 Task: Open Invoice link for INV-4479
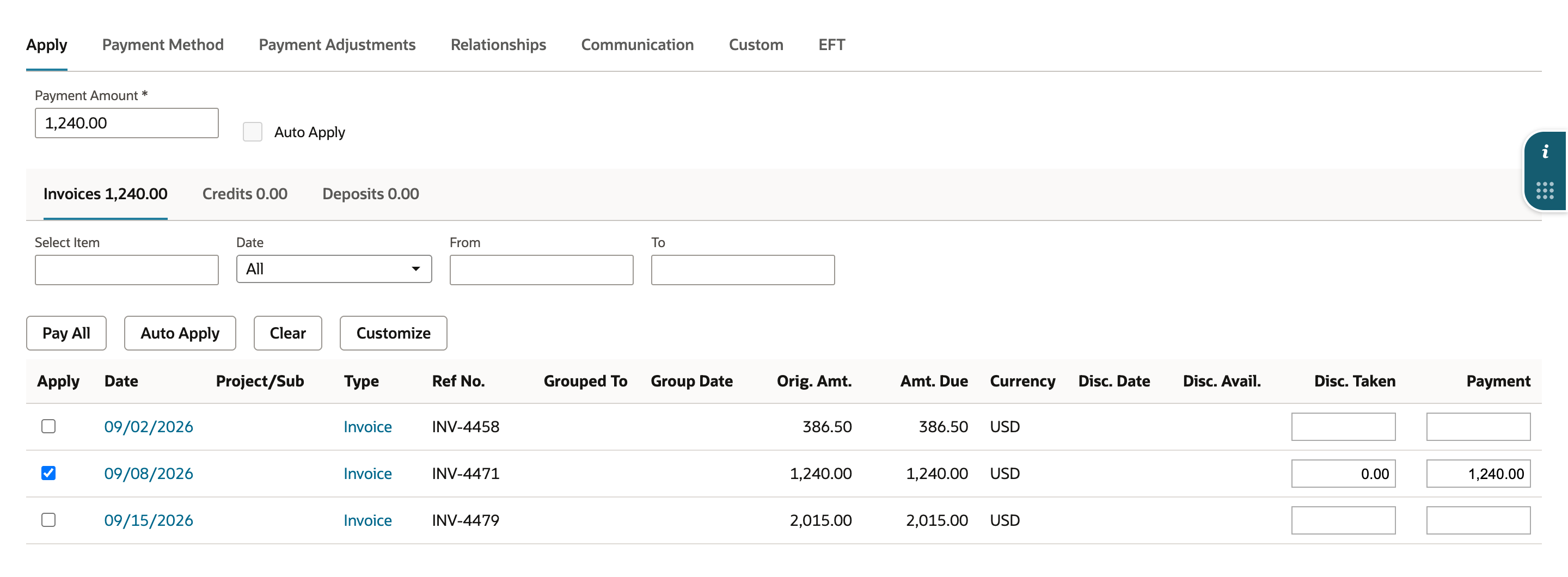pyautogui.click(x=367, y=520)
